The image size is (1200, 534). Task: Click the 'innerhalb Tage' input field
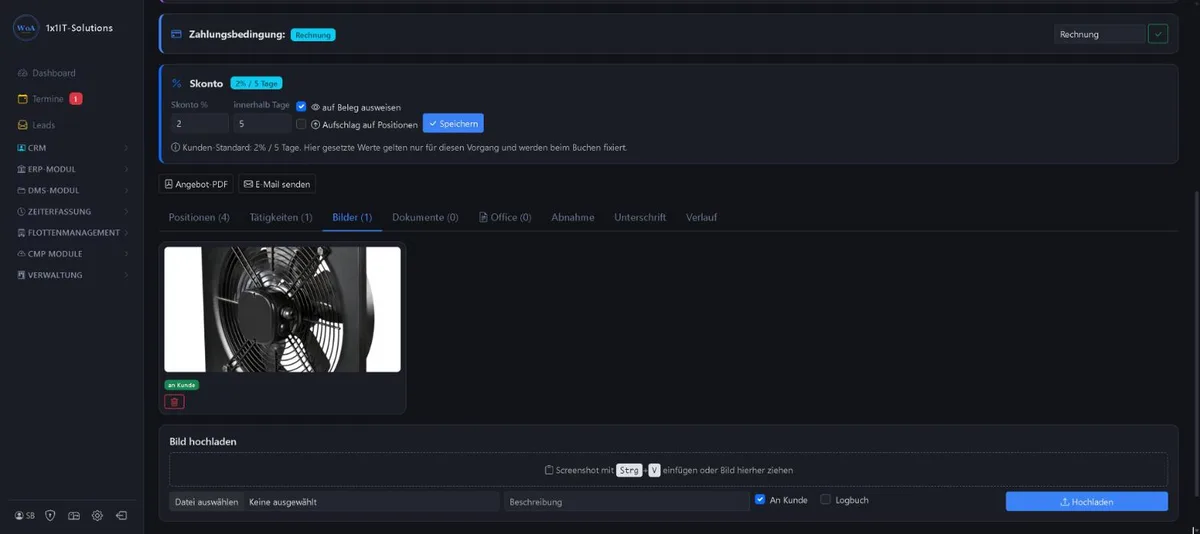(262, 124)
